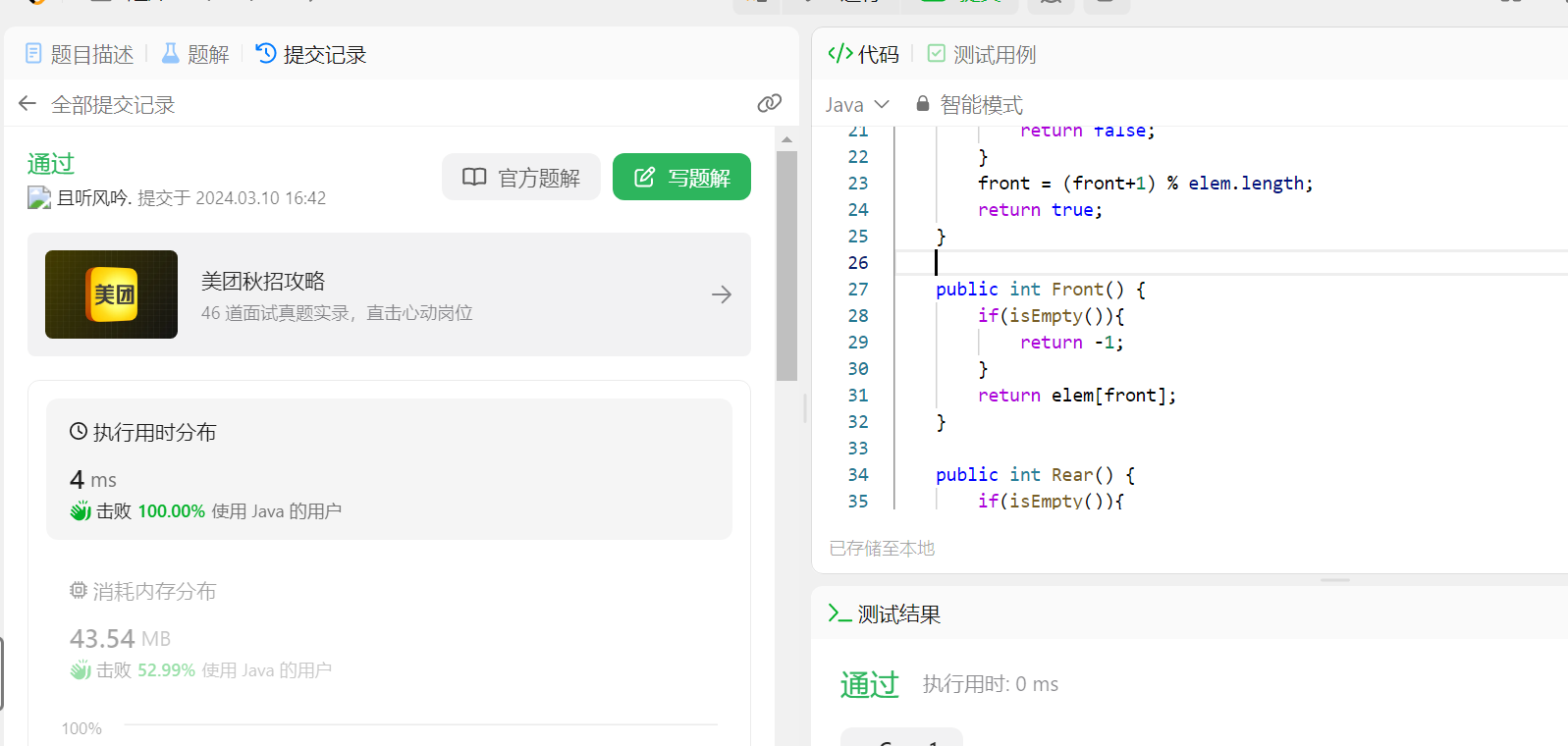This screenshot has width=1568, height=746.
Task: Click line number 27 in gutter
Action: point(858,289)
